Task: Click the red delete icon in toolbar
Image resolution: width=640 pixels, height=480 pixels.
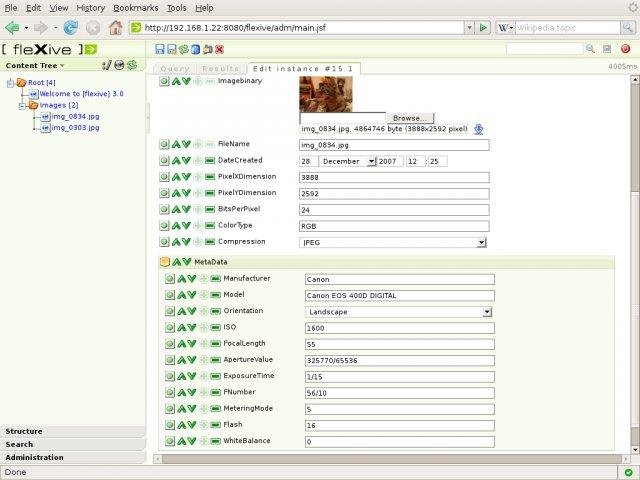Action: [219, 49]
